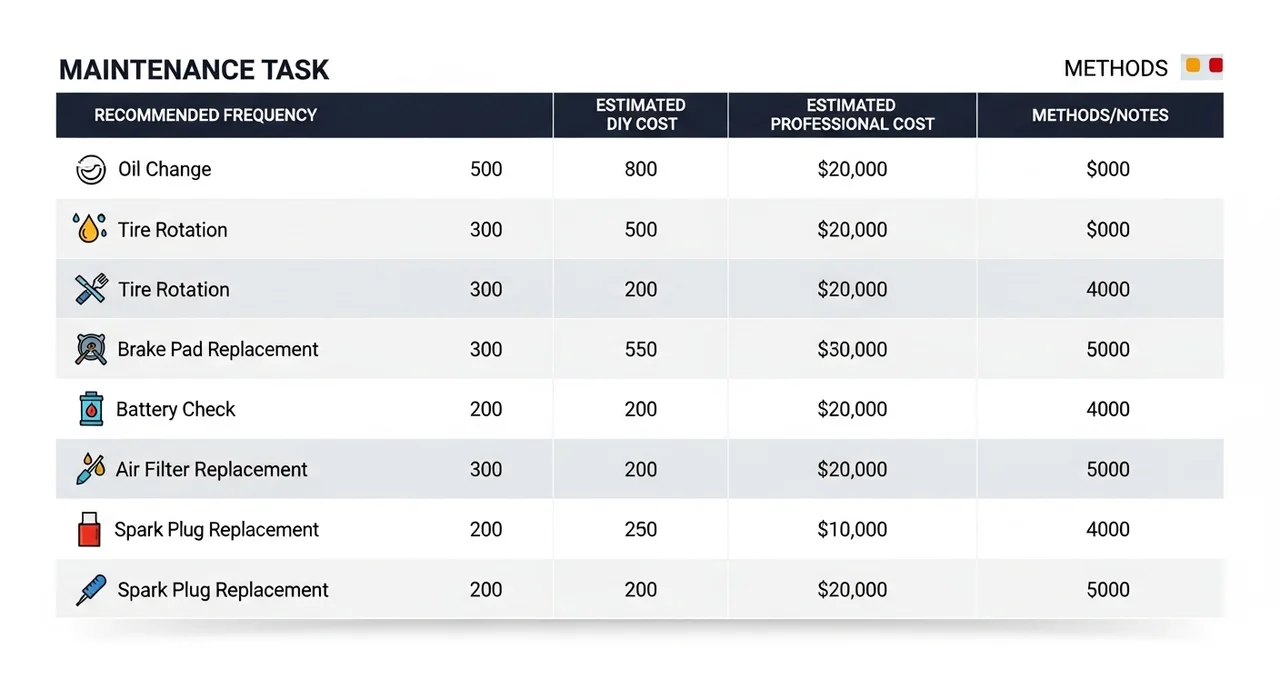Click the Oil Change row icon

pos(91,170)
